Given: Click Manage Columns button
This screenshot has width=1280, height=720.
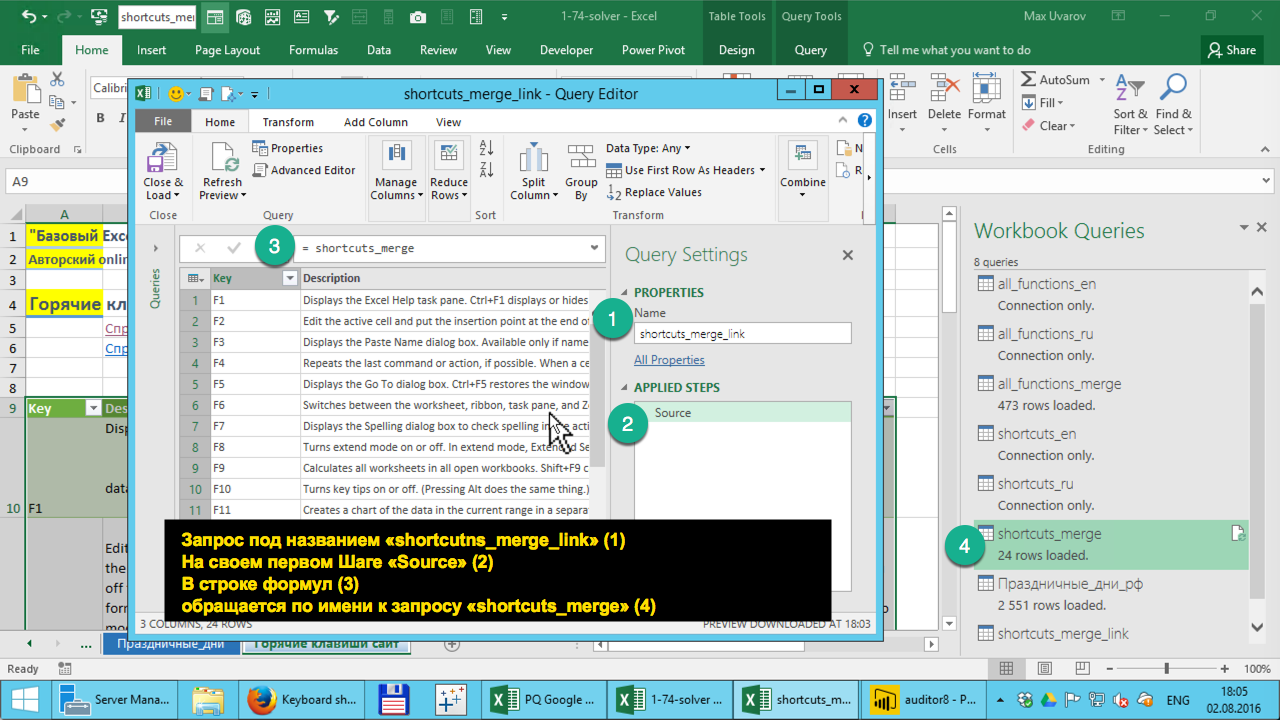Looking at the screenshot, I should 395,172.
